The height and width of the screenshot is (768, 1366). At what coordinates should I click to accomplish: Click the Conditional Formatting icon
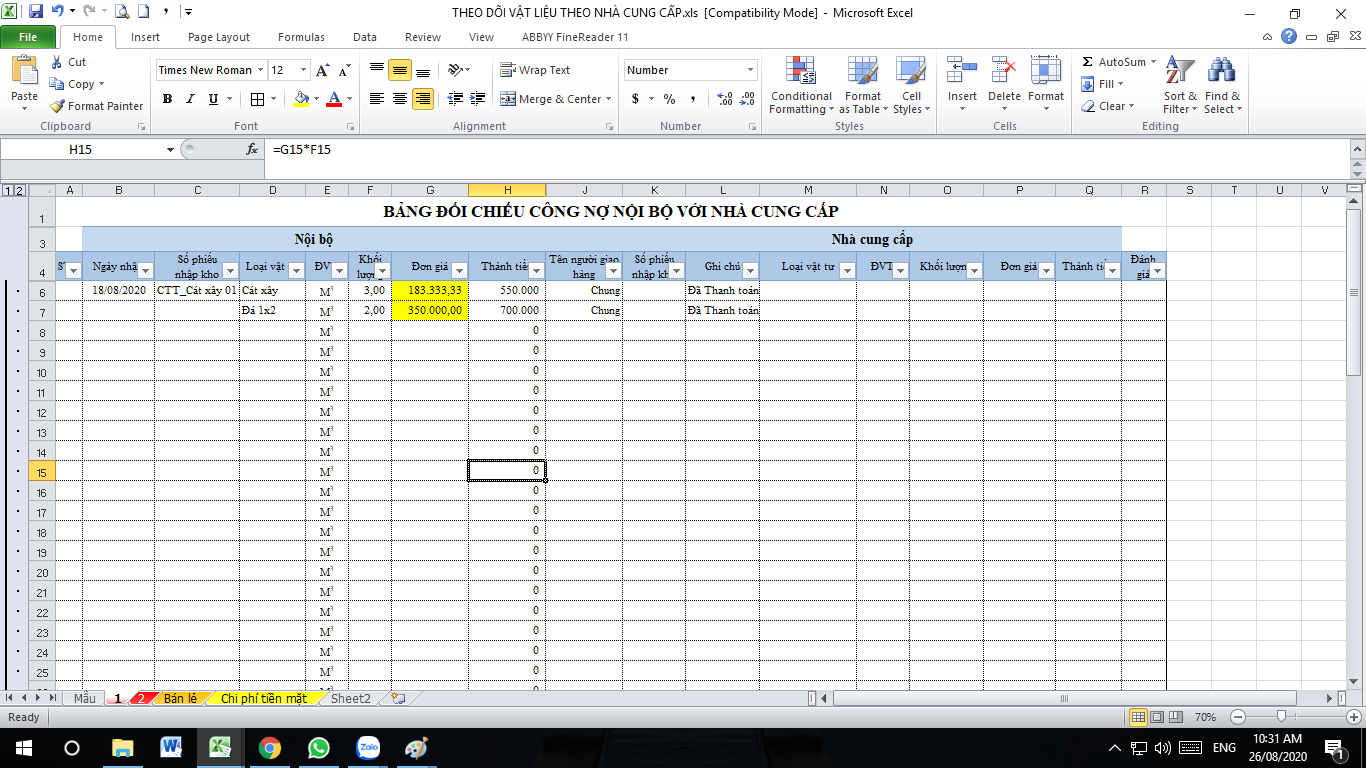800,70
